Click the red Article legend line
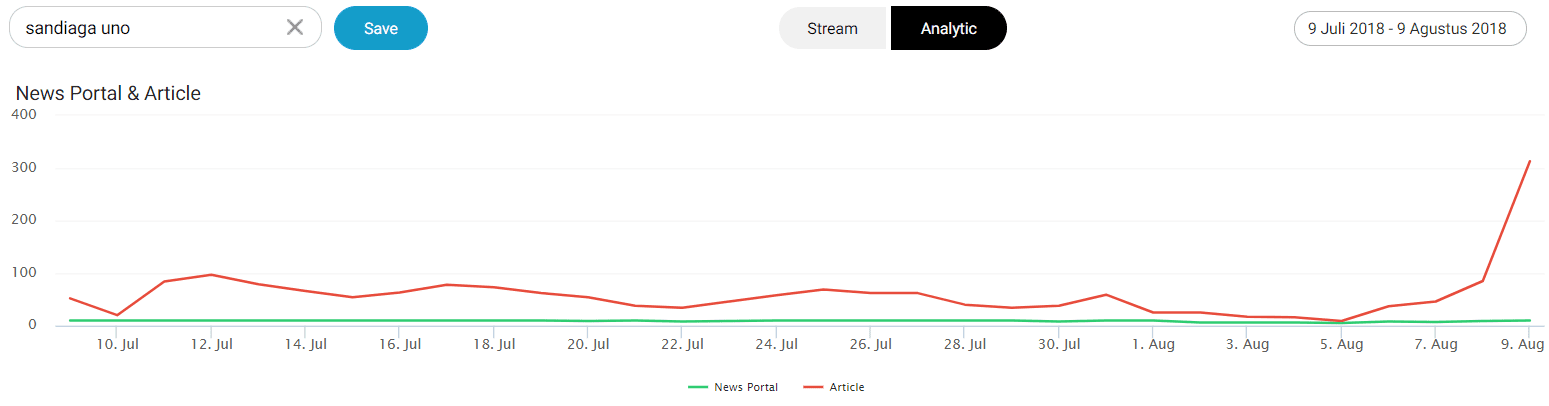The height and width of the screenshot is (406, 1549). (815, 387)
